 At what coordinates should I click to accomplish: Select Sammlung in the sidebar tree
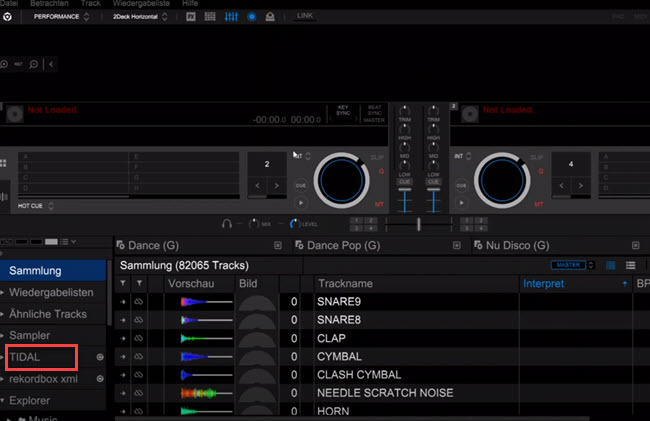point(53,271)
